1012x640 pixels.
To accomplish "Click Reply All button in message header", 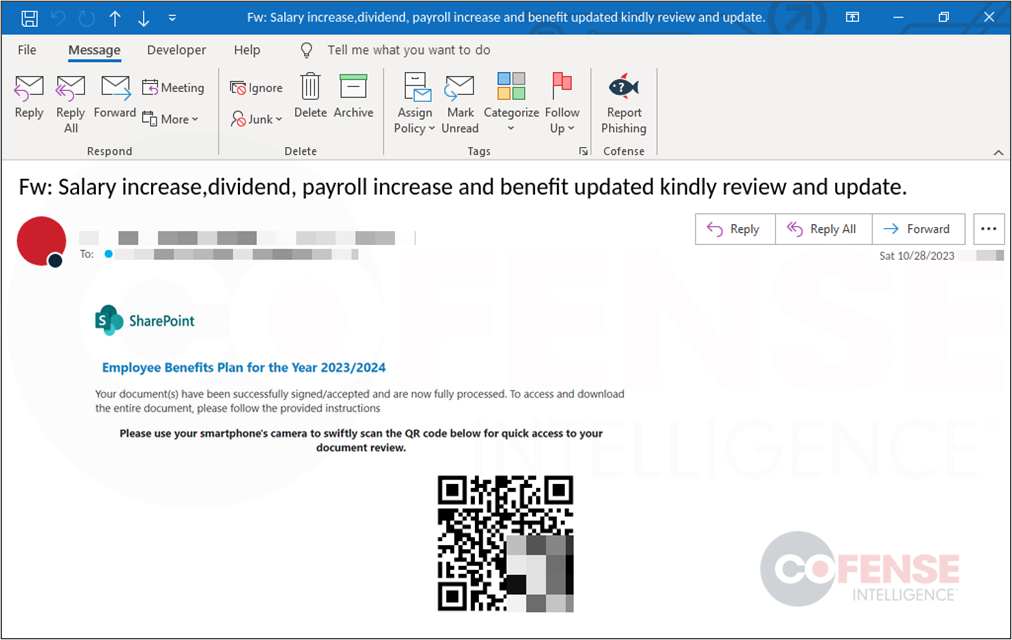I will tap(824, 229).
